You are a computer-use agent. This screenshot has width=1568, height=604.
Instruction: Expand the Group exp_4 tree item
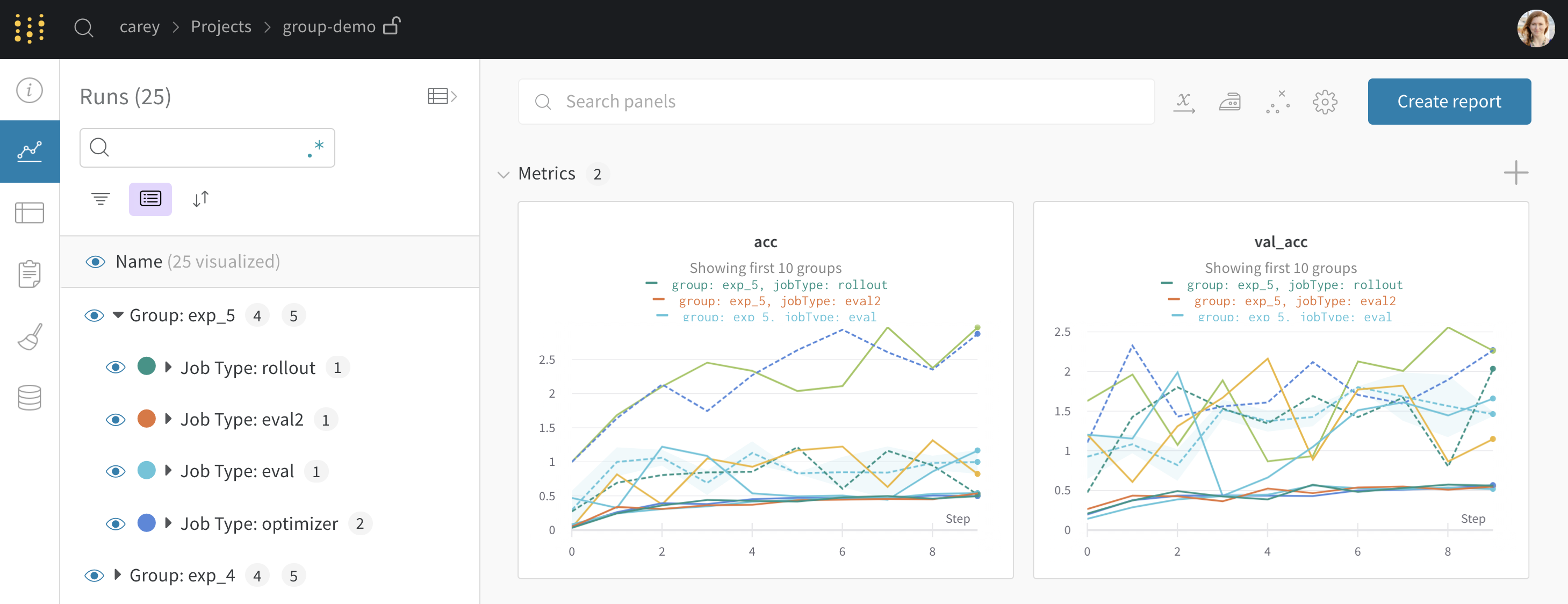tap(118, 574)
